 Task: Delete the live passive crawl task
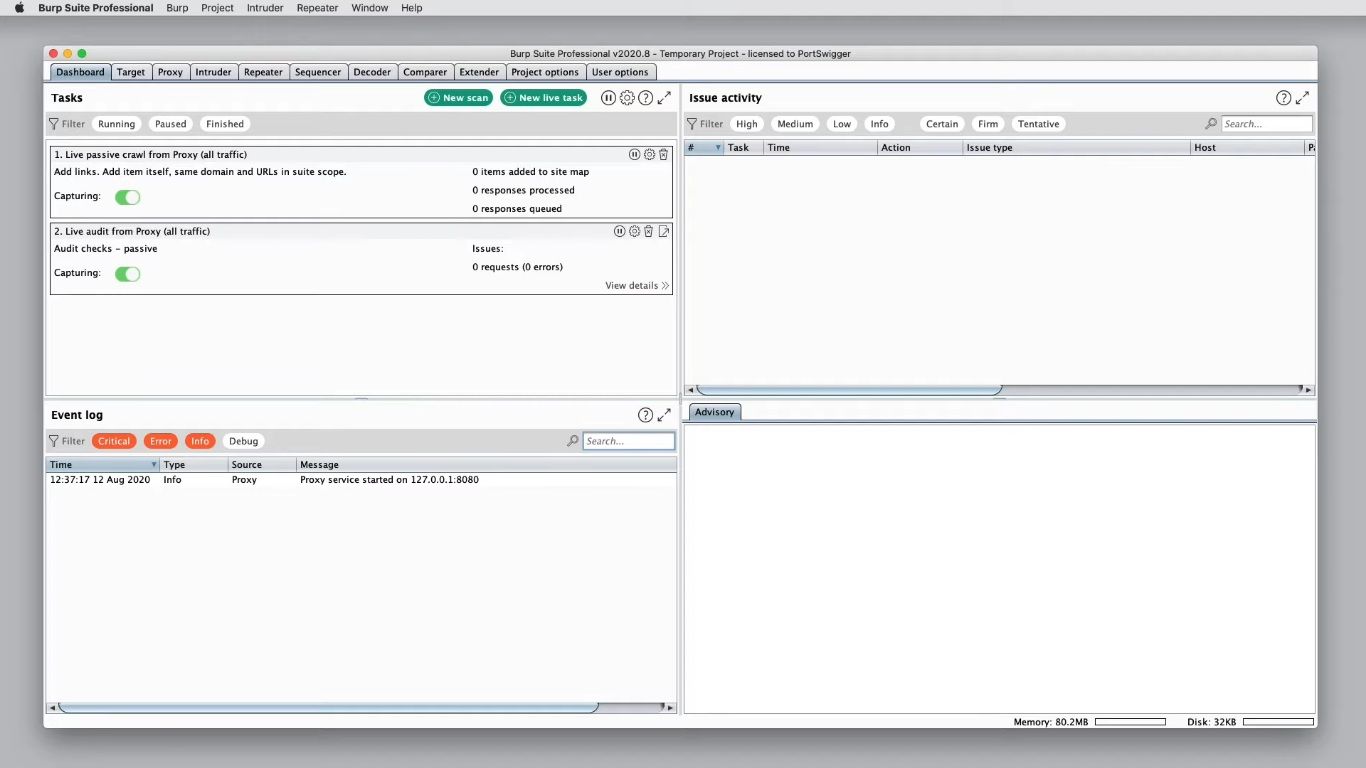(662, 154)
